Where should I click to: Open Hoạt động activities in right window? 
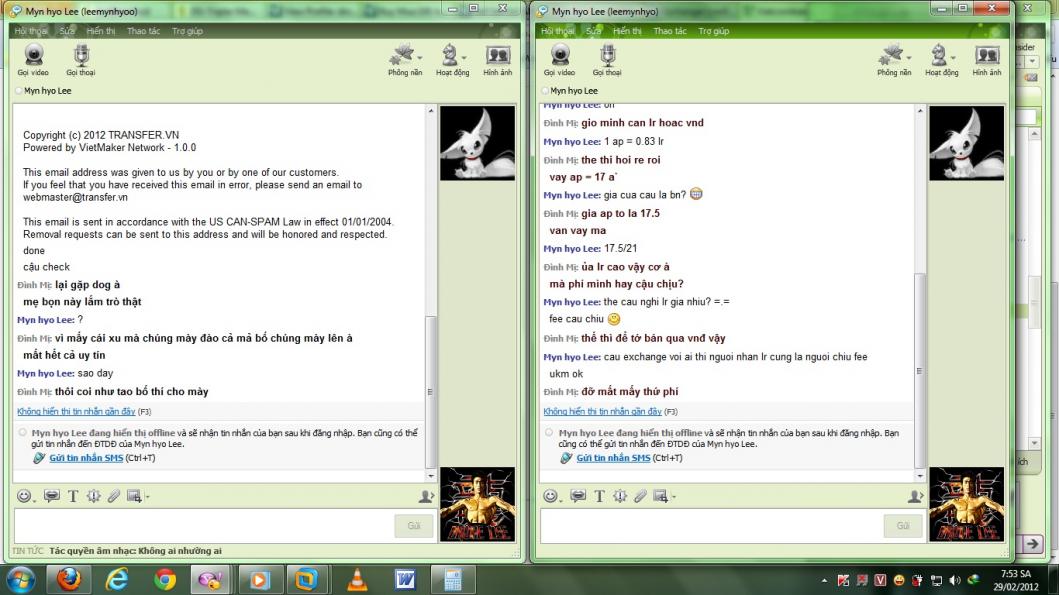941,59
